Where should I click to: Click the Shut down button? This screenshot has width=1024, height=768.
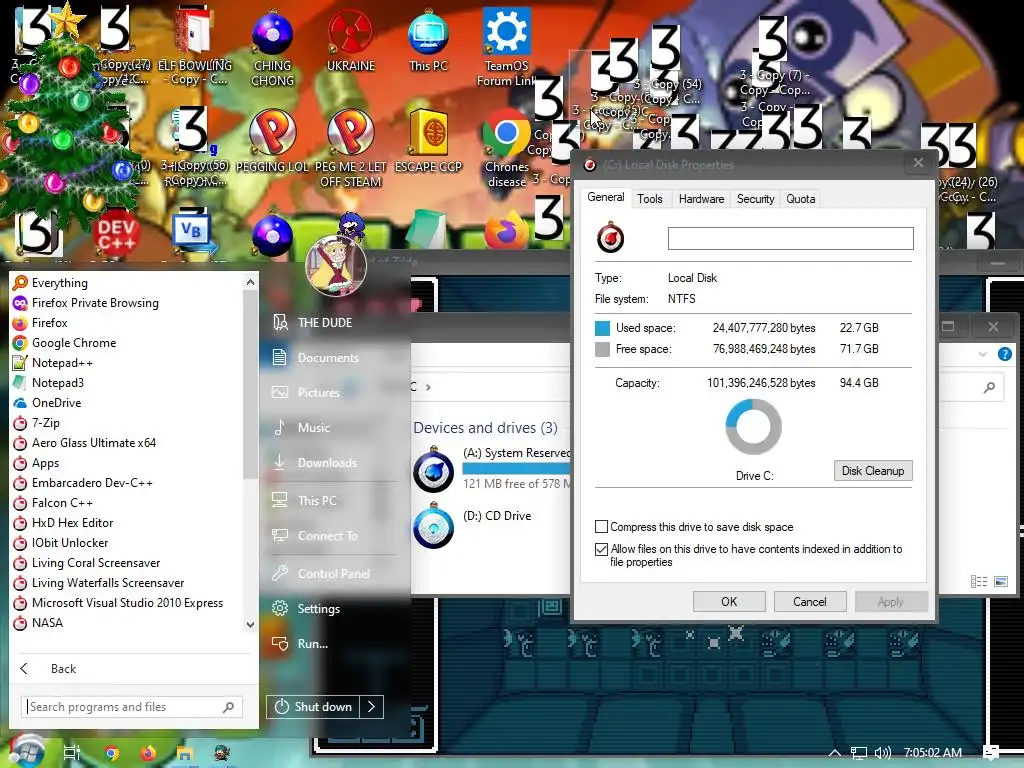click(313, 707)
